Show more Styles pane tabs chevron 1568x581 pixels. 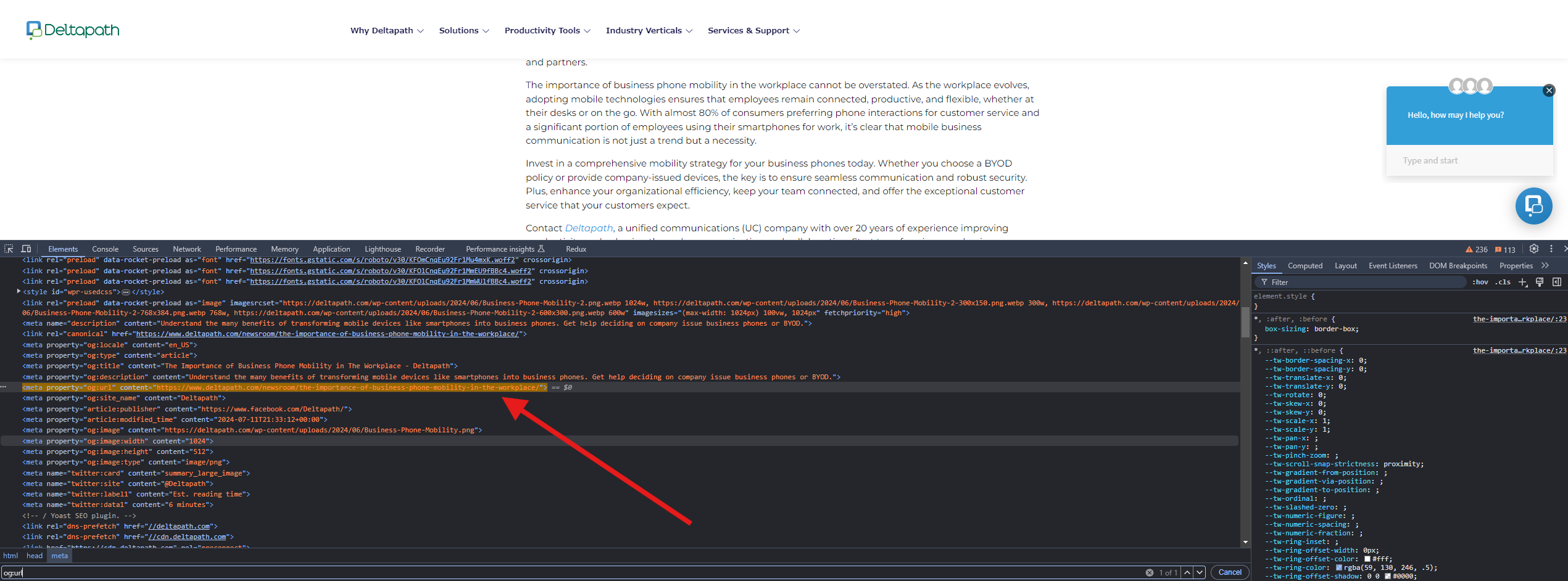click(1545, 265)
